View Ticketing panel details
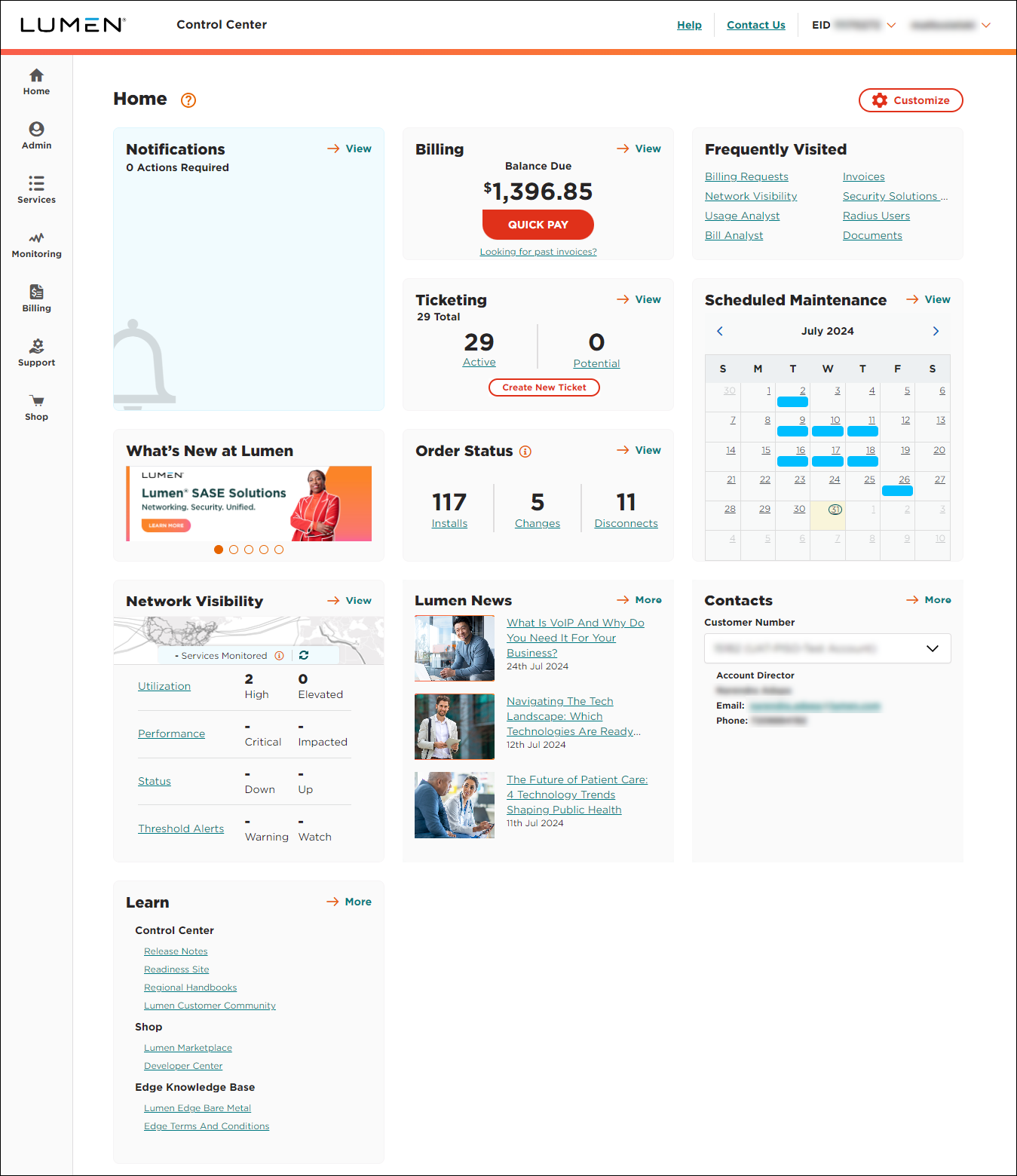Viewport: 1017px width, 1176px height. 639,299
